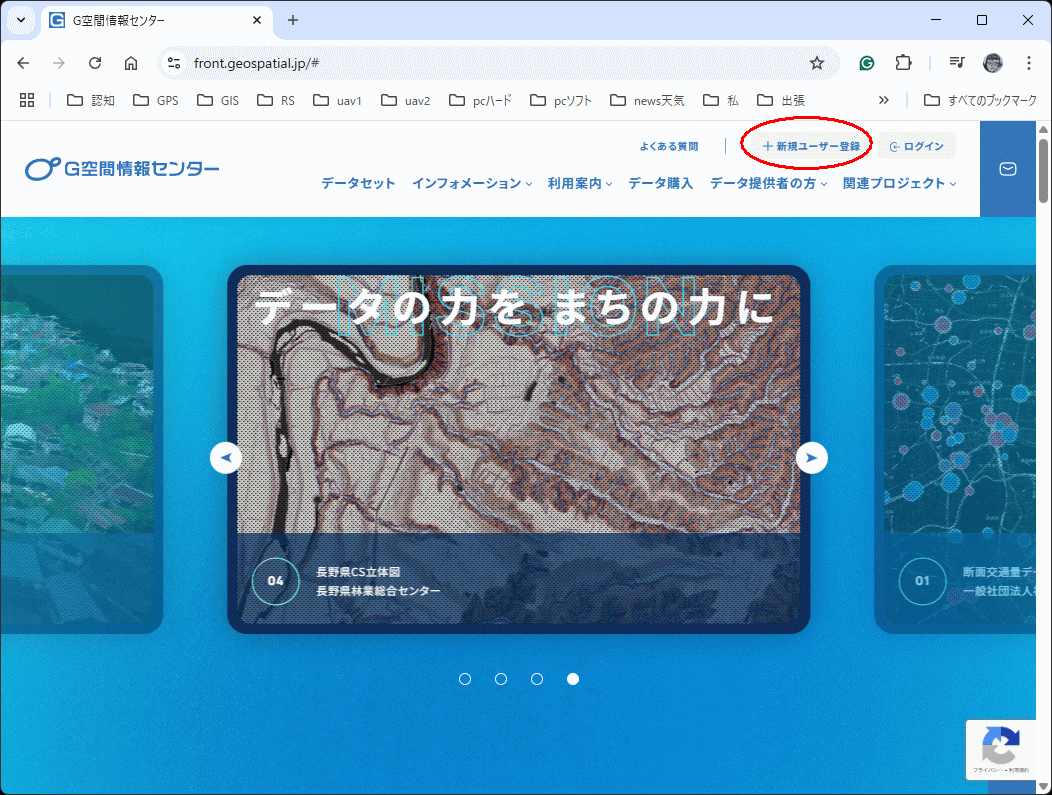Select the first carousel indicator dot
Viewport: 1052px width, 795px height.
[465, 679]
